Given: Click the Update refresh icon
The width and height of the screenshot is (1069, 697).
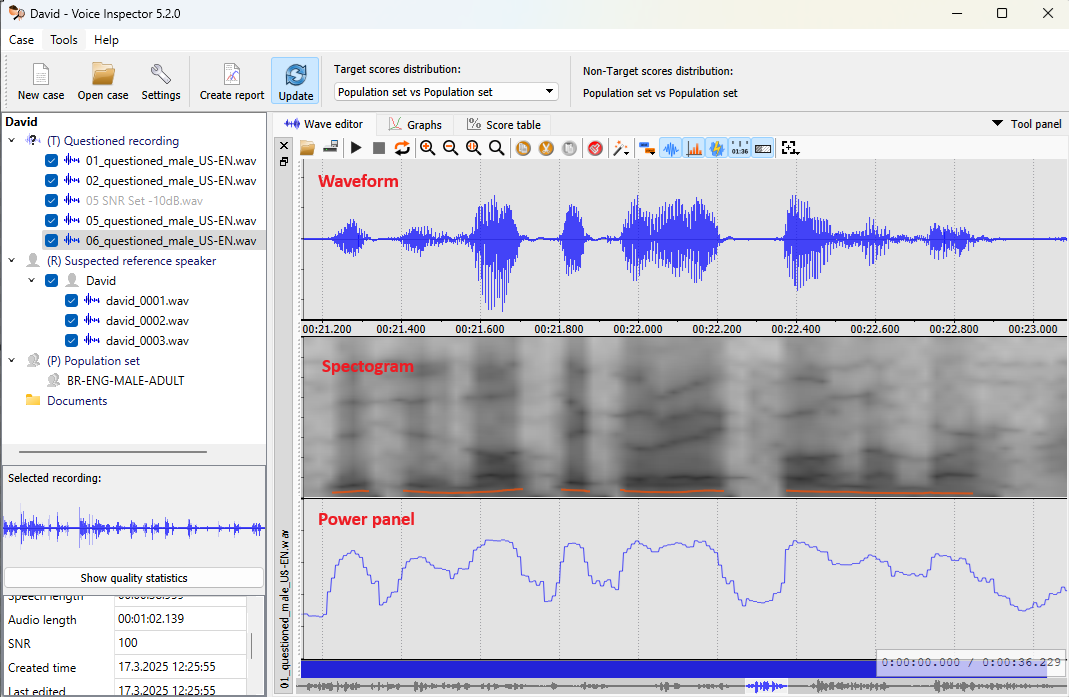Looking at the screenshot, I should [x=296, y=74].
